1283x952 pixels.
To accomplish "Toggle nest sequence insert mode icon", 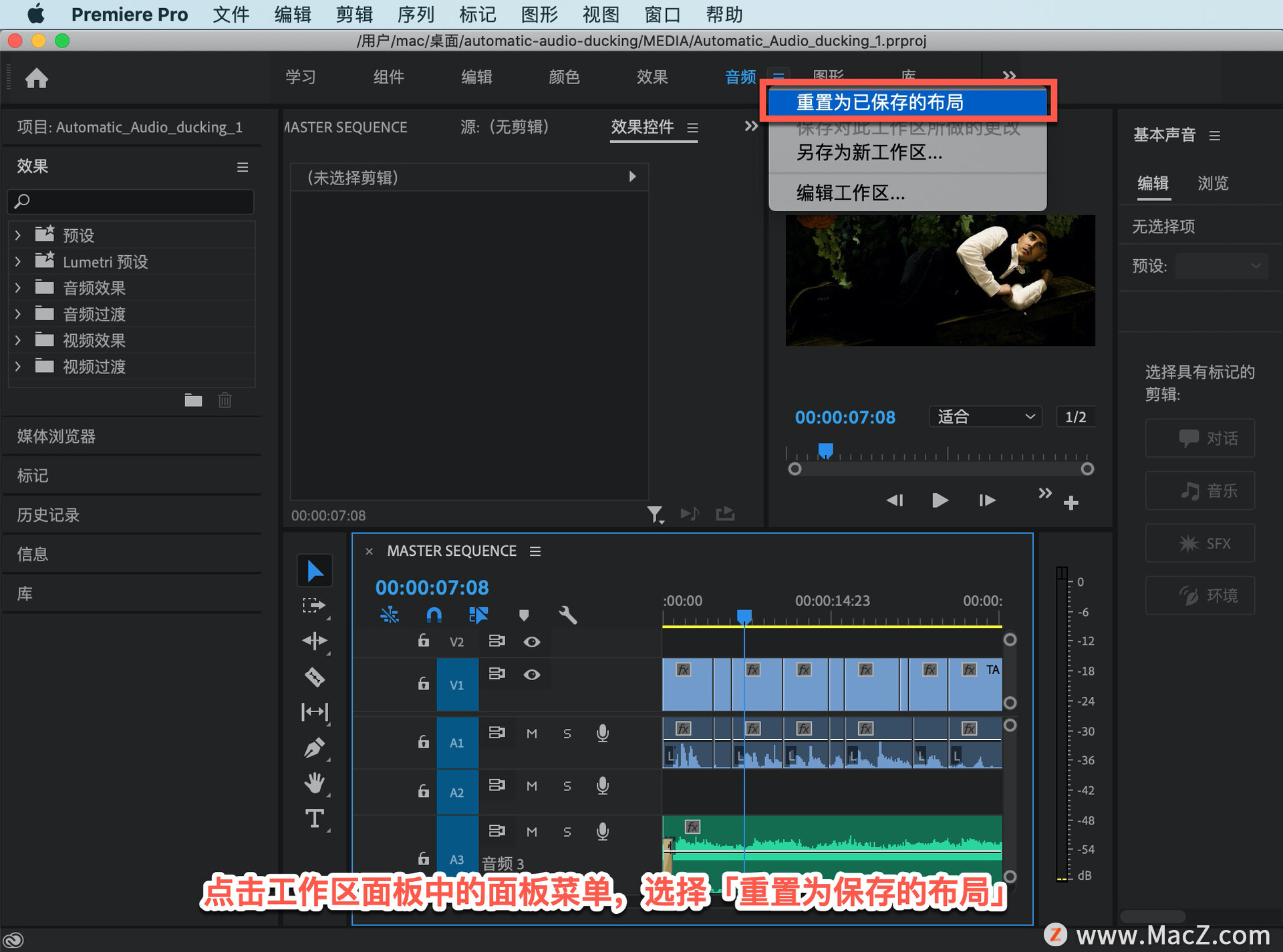I will pyautogui.click(x=390, y=615).
